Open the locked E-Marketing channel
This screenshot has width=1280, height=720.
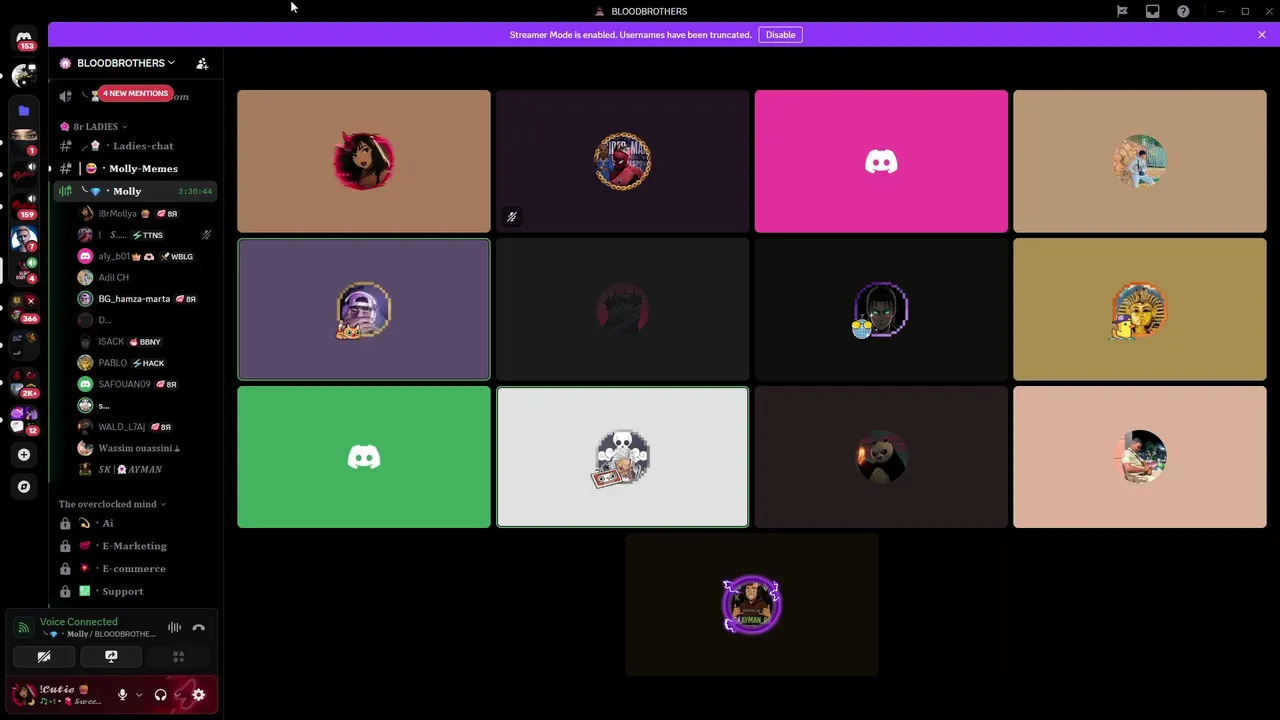134,546
